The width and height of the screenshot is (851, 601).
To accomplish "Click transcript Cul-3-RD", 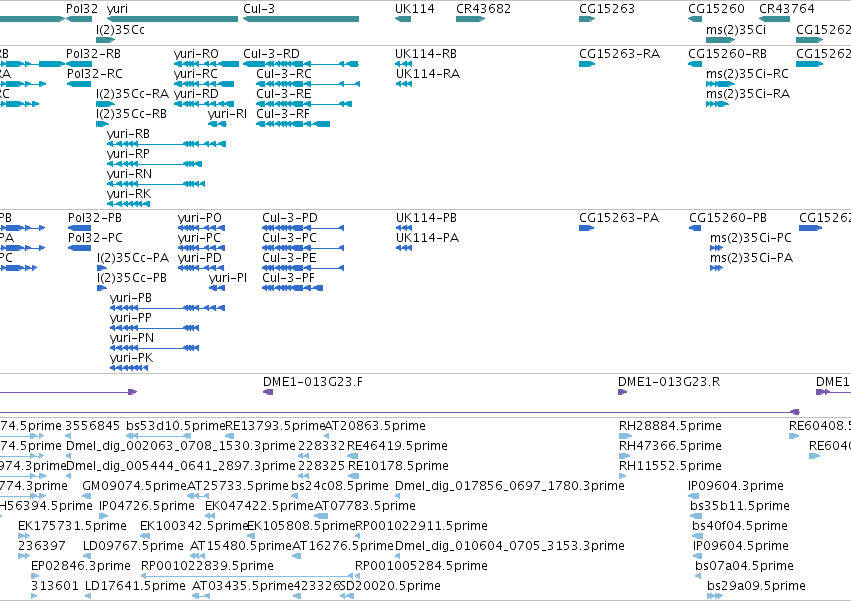I will pos(271,54).
